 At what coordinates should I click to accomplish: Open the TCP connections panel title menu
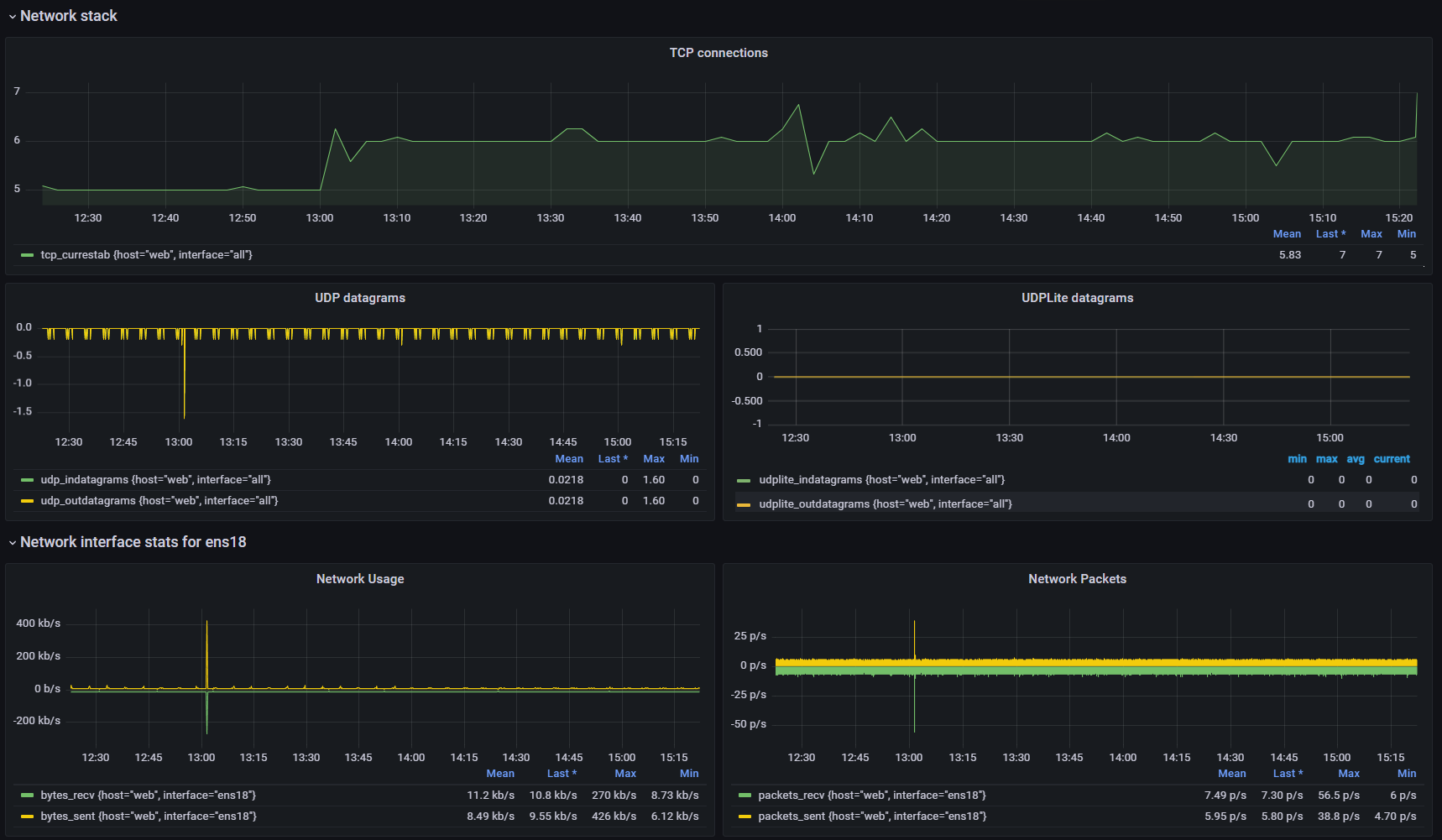tap(718, 53)
